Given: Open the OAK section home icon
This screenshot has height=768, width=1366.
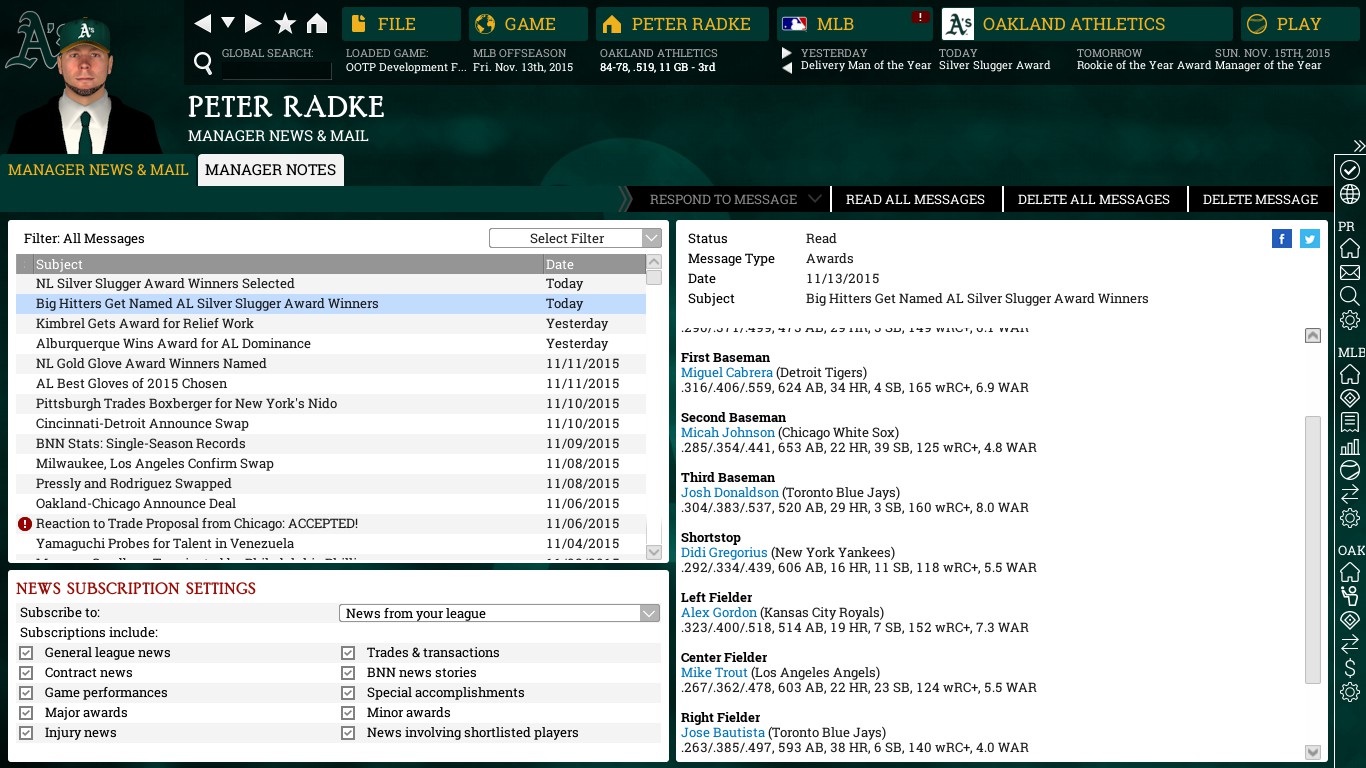Looking at the screenshot, I should [x=1350, y=572].
